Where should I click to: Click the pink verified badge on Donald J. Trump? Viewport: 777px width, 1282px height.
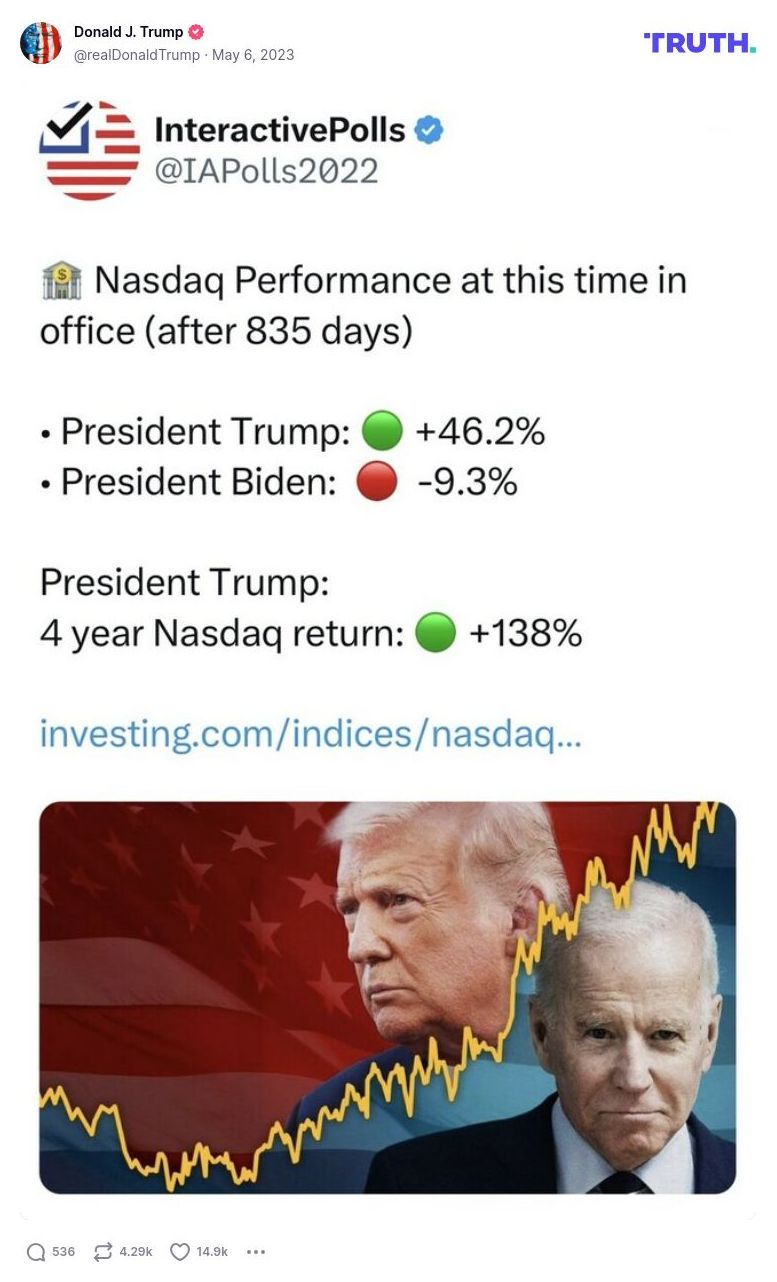(x=194, y=31)
